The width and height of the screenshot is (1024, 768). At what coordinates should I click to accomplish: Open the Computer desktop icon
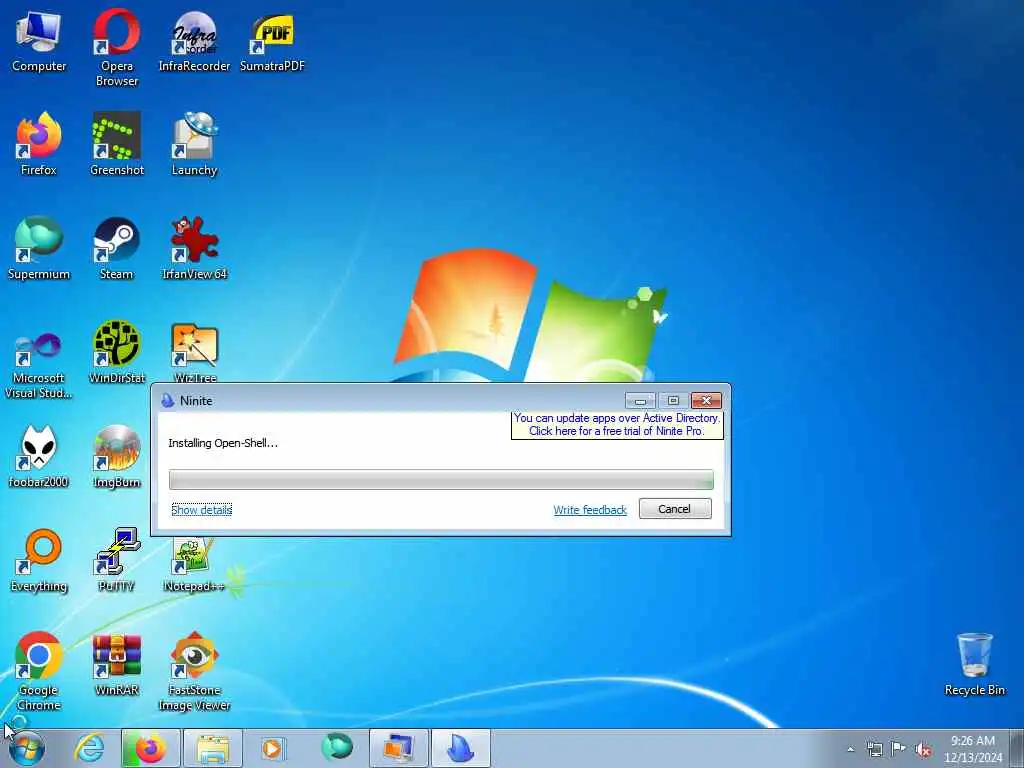[x=39, y=40]
